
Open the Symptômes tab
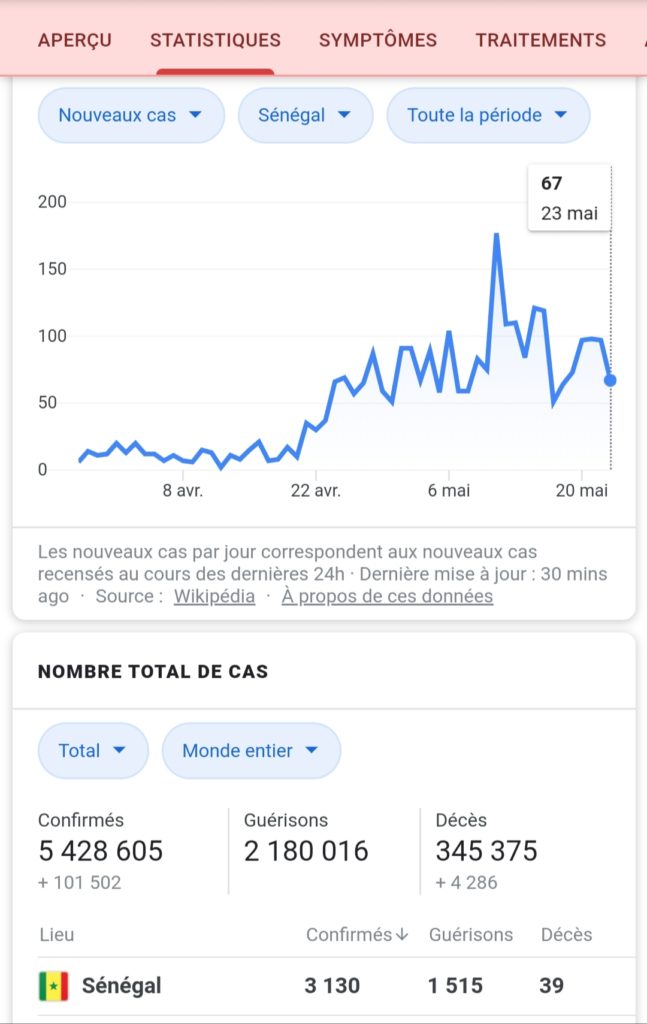point(378,41)
